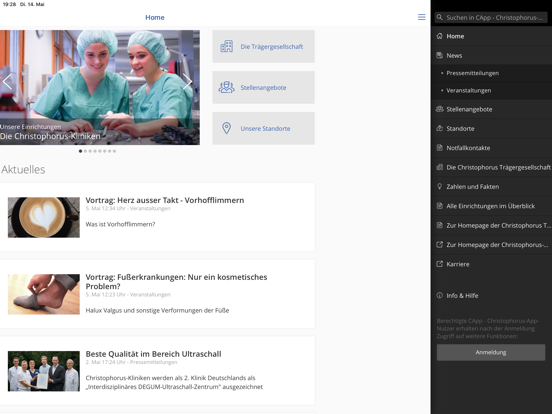Open article Vortrag: Herz ausser Takt - Vorhofflimmern

pos(165,200)
